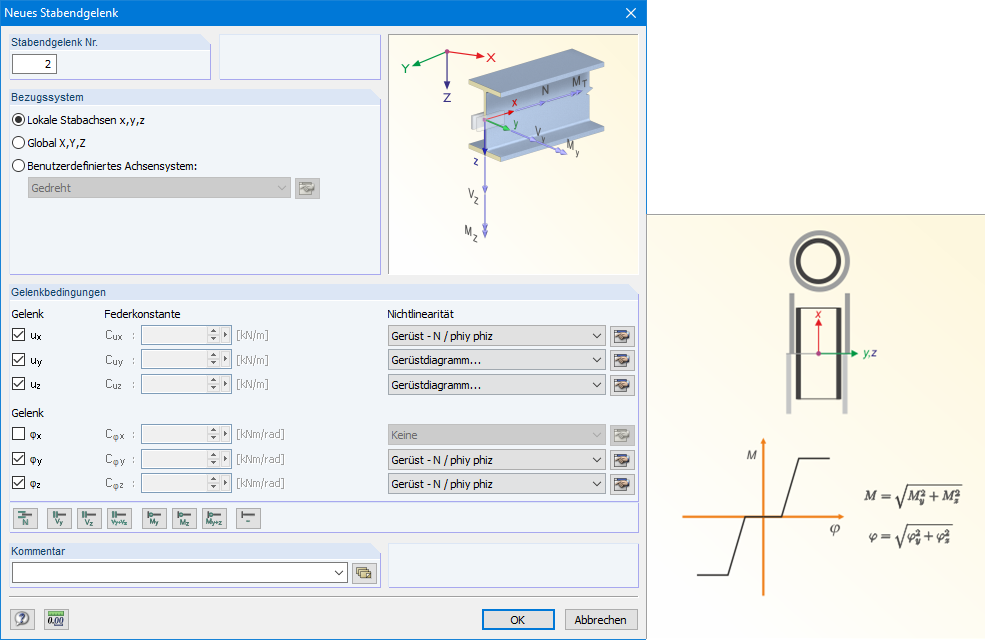The image size is (985, 640).
Task: Edit the nonlinearity settings for φz row
Action: click(x=622, y=484)
